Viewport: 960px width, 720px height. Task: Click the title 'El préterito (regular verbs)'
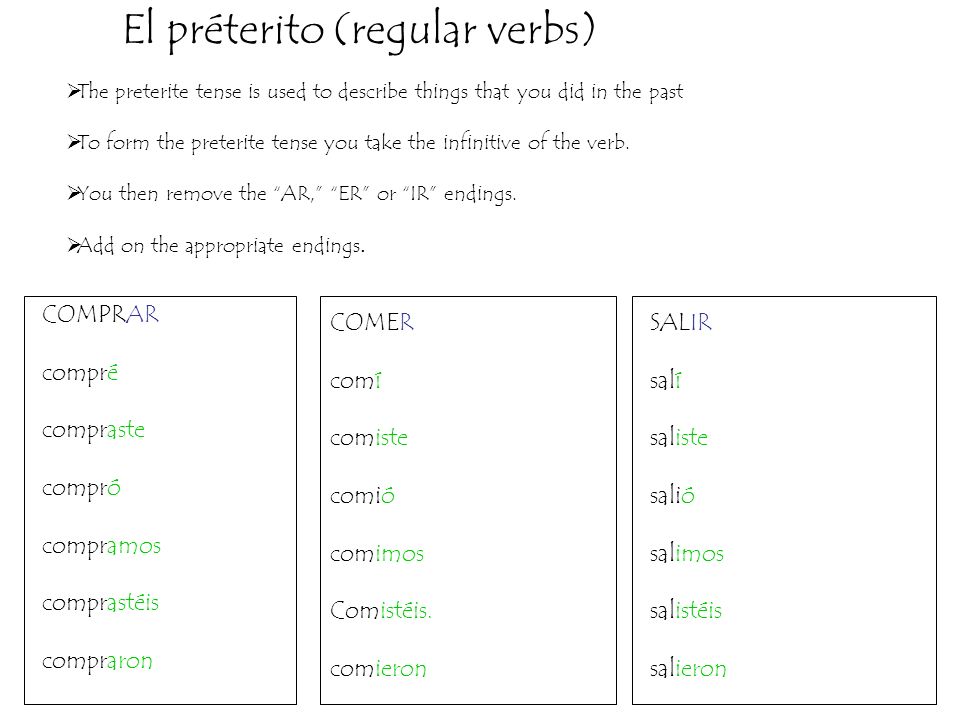tap(359, 30)
